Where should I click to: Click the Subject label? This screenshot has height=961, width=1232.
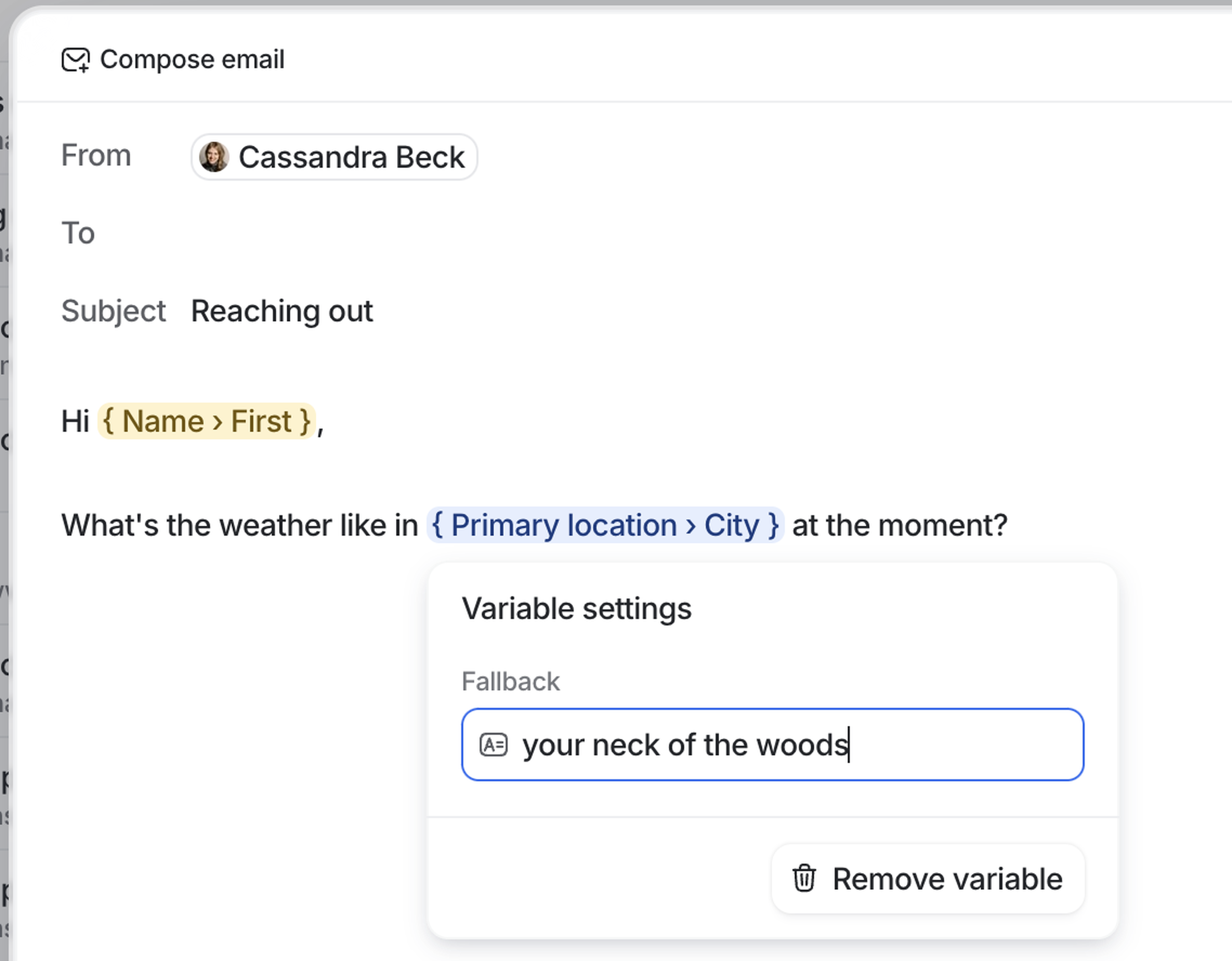pyautogui.click(x=113, y=311)
